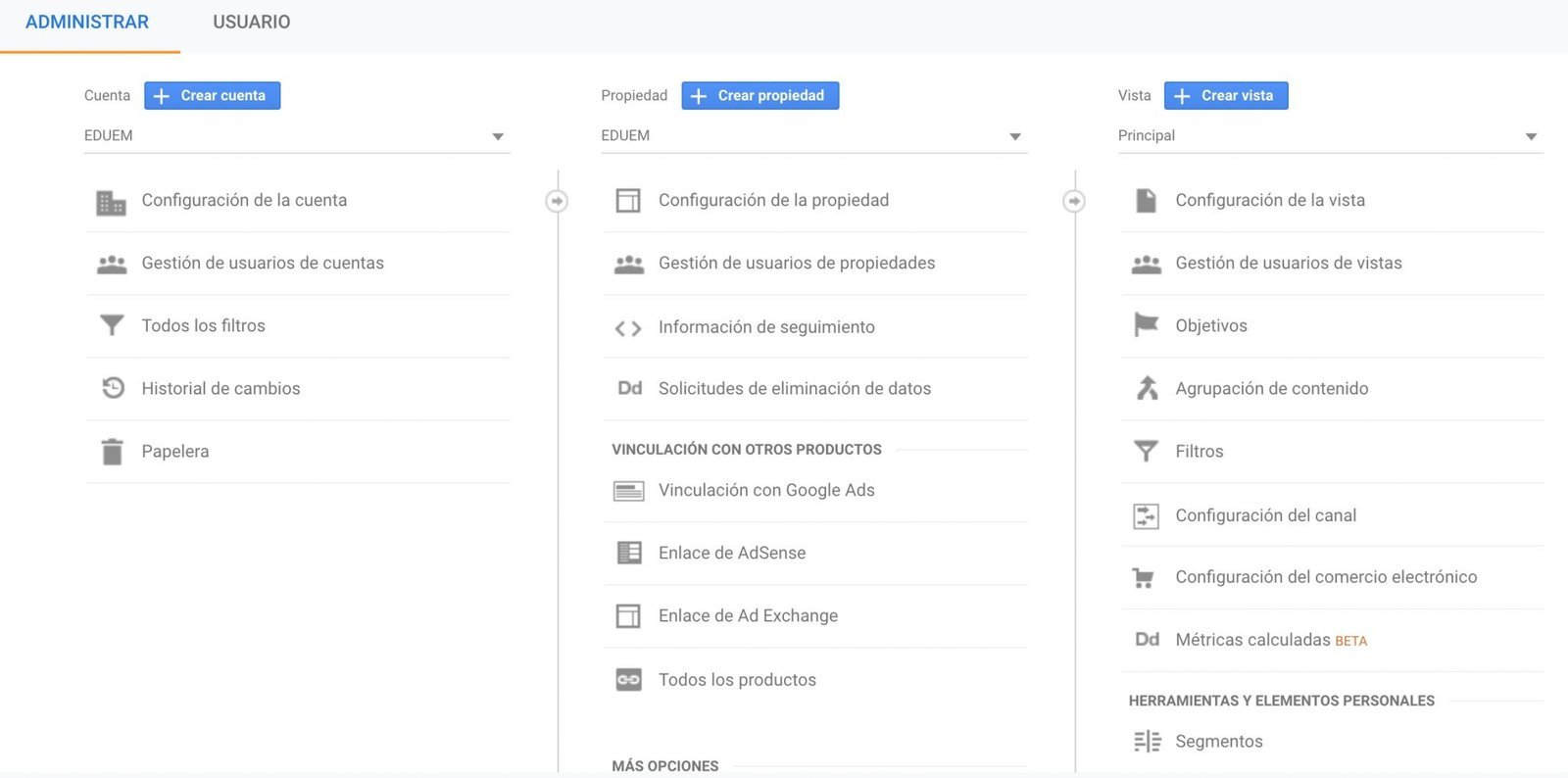Click the flag icon next to Objetivos

tap(1146, 324)
